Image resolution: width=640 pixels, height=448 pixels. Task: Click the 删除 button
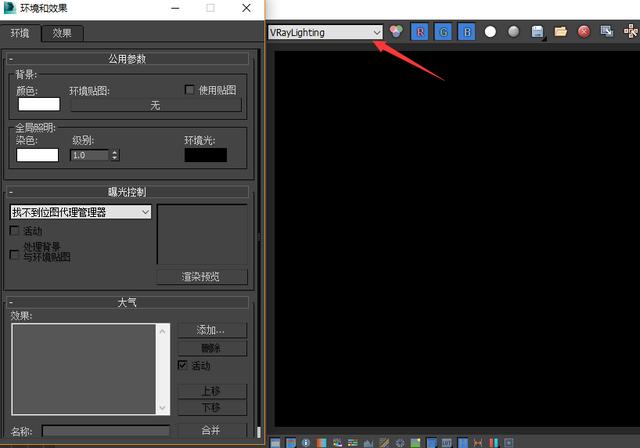tap(212, 348)
